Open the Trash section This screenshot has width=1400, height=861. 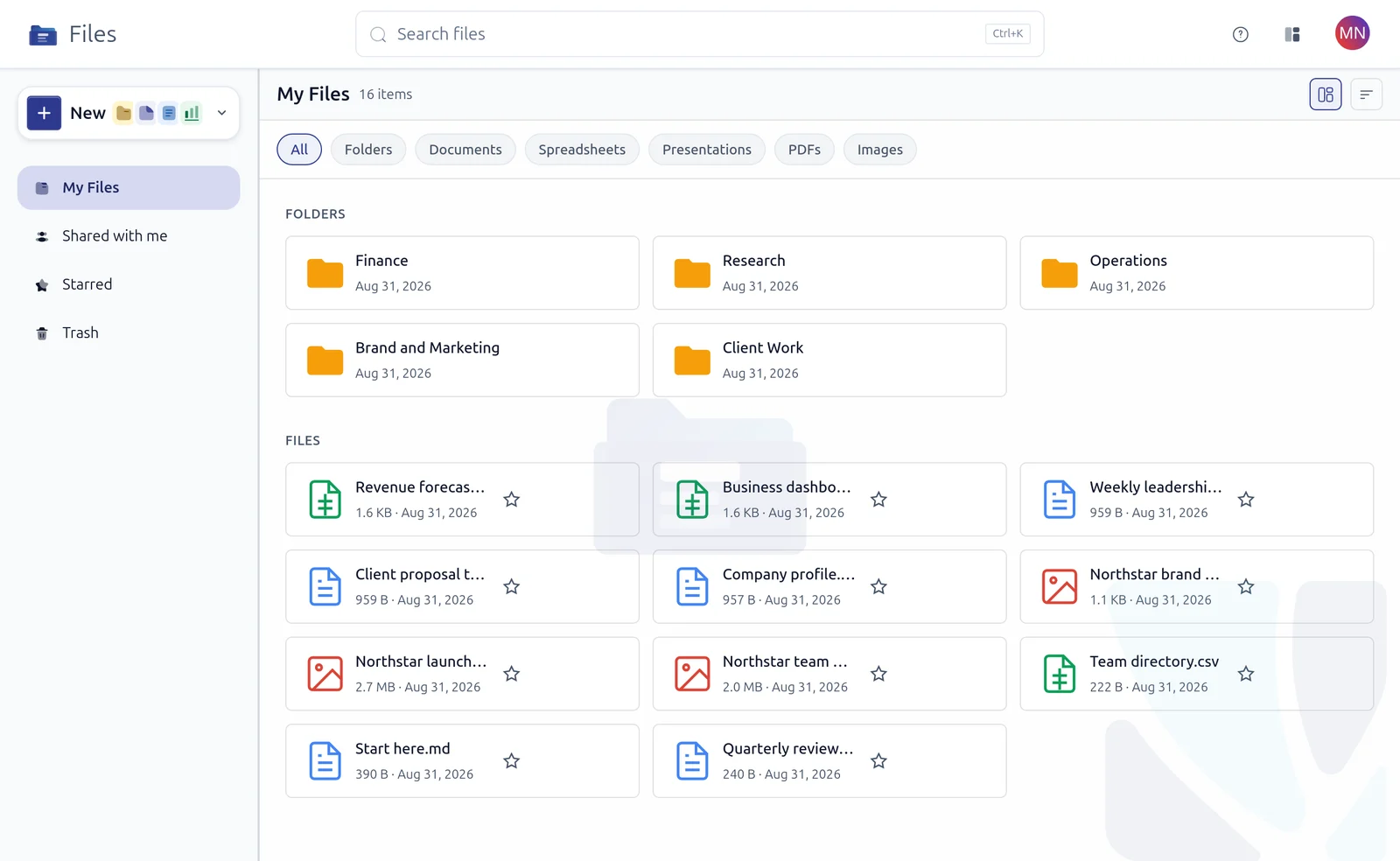pos(129,332)
